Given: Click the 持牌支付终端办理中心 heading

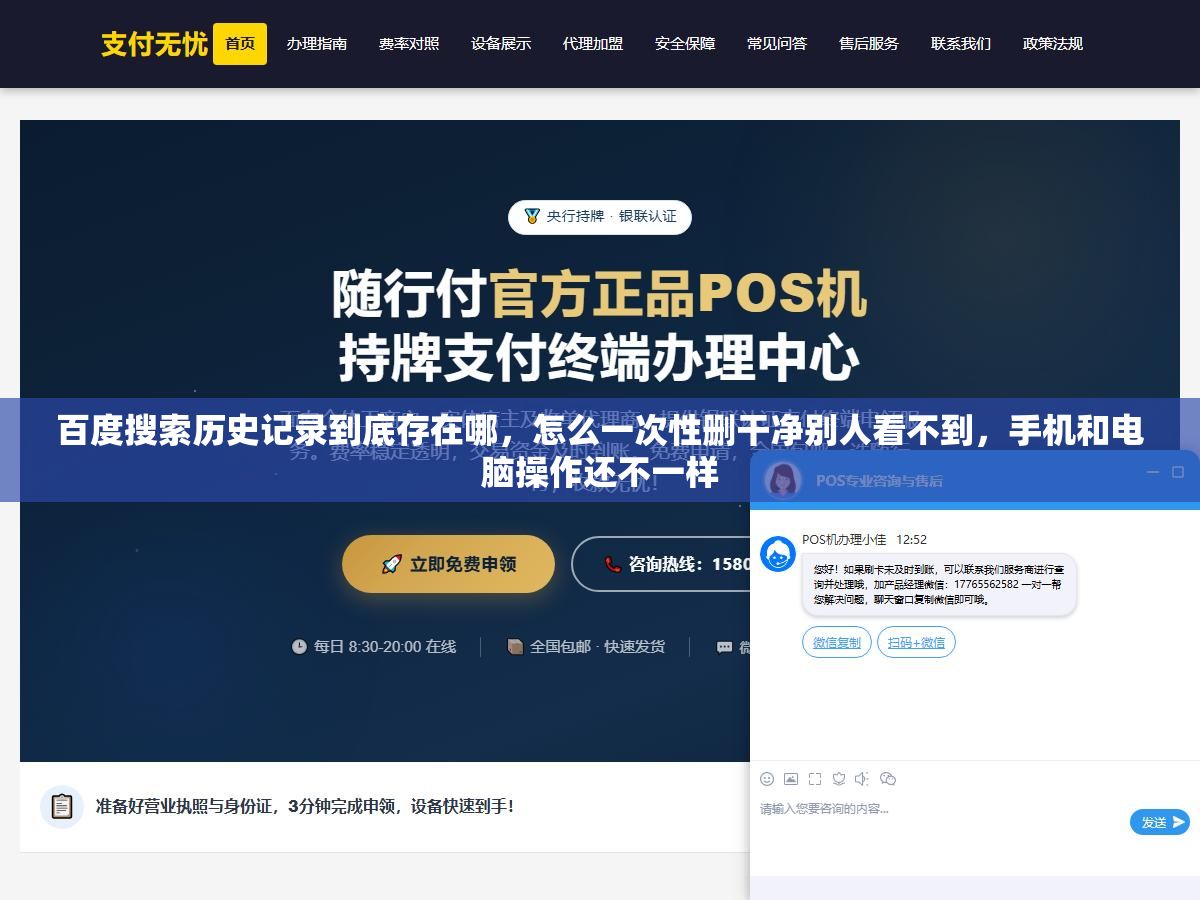Looking at the screenshot, I should point(599,358).
